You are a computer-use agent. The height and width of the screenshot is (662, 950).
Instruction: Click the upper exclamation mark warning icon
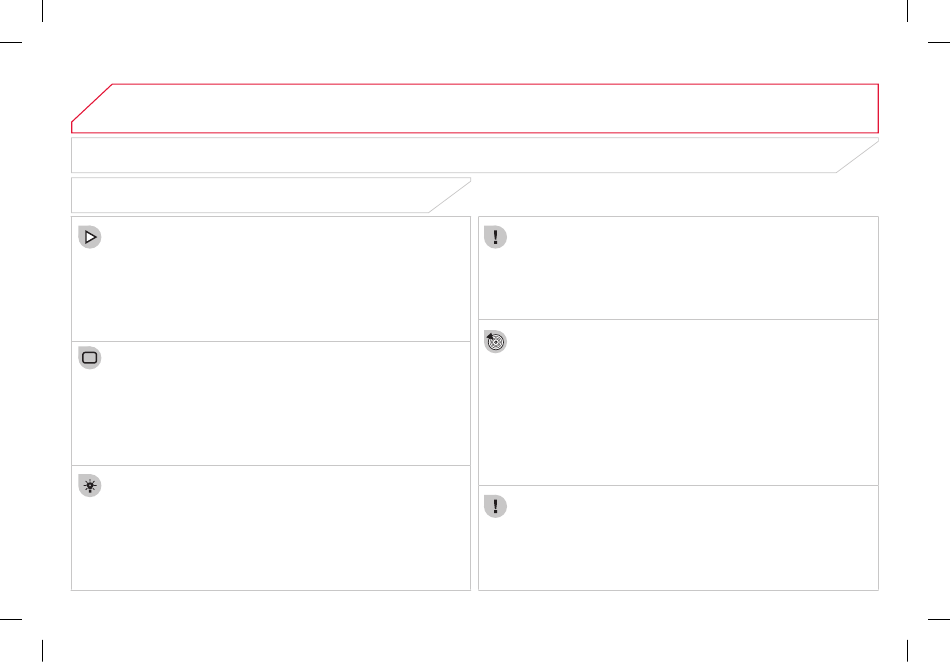coord(495,237)
